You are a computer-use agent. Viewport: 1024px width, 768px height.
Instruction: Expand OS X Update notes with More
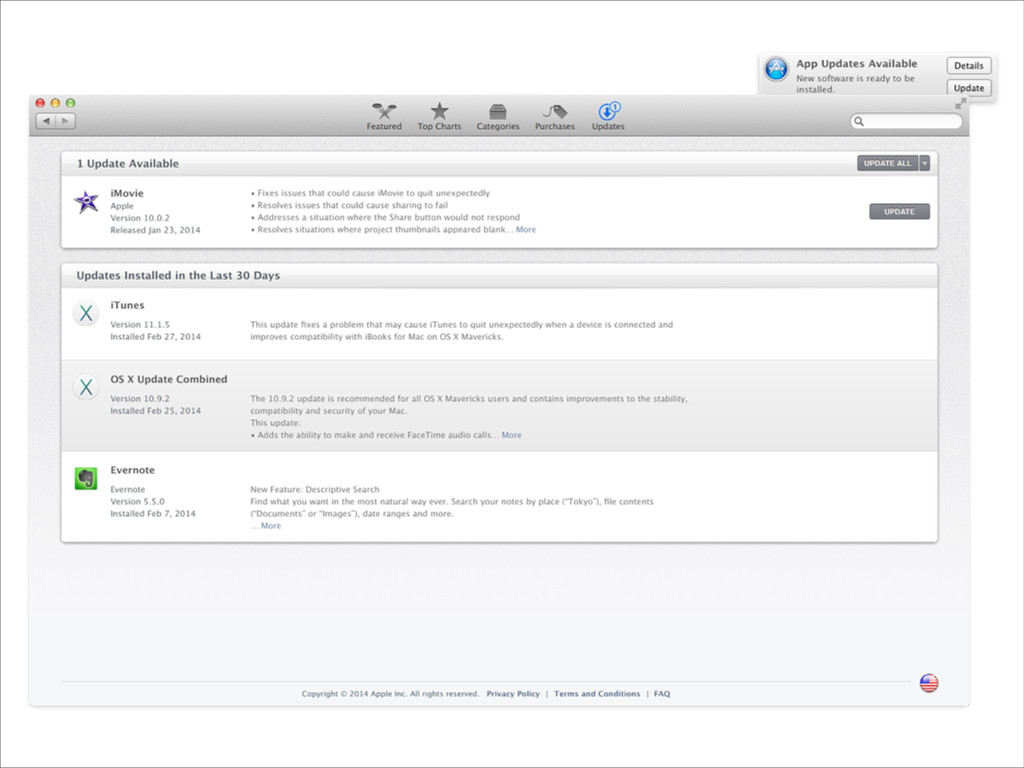(x=511, y=435)
